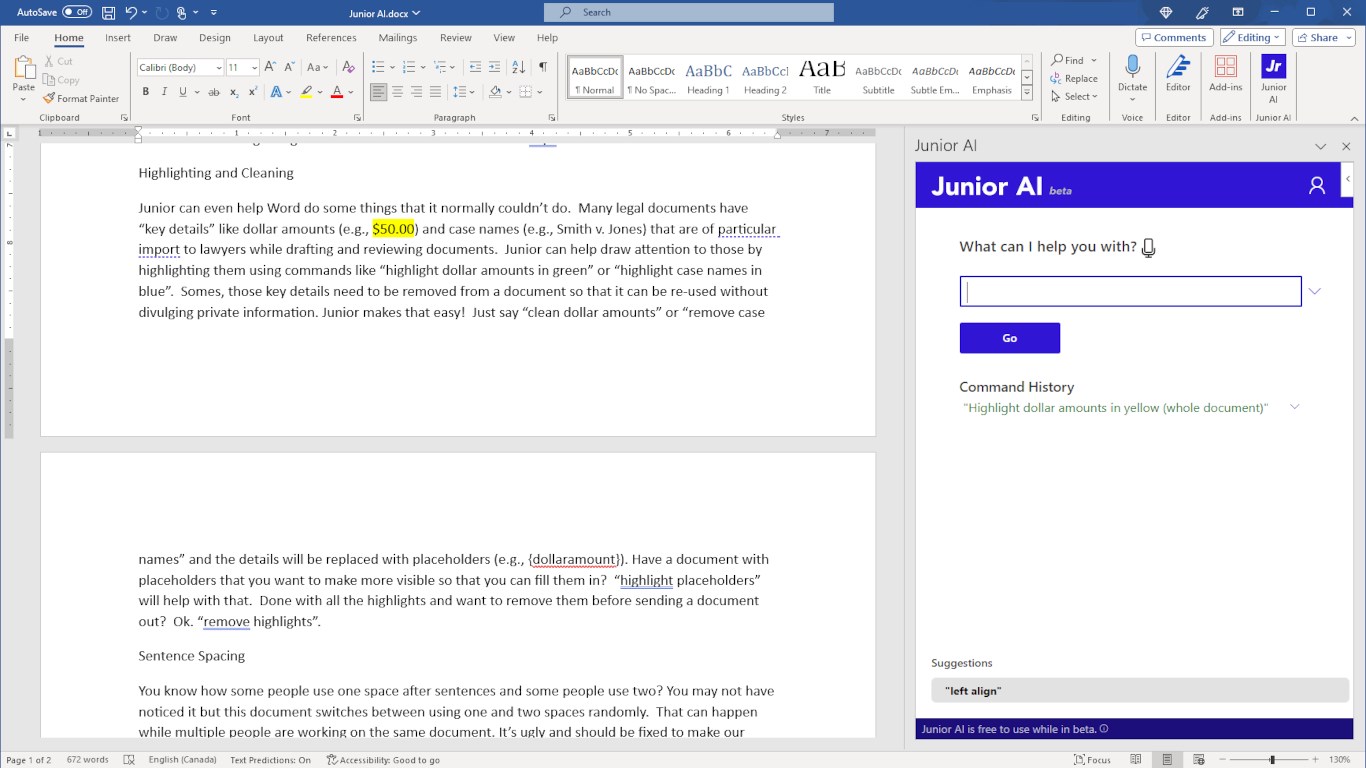Start Dictate in the Voice group

click(1132, 76)
